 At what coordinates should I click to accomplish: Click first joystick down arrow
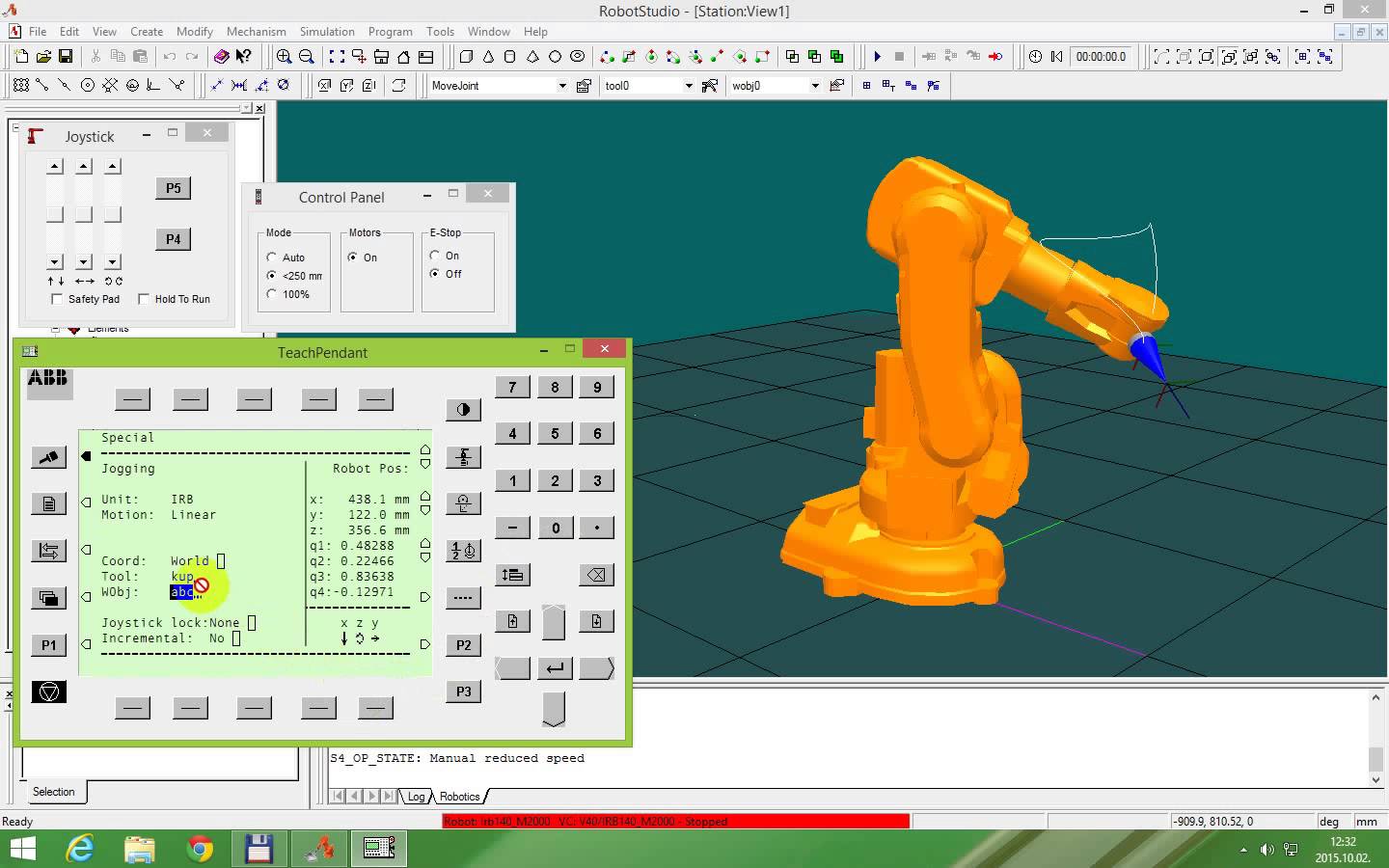click(55, 262)
